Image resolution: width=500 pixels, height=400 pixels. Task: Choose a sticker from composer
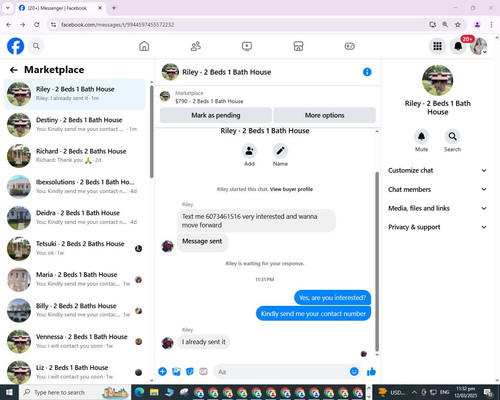pos(190,371)
